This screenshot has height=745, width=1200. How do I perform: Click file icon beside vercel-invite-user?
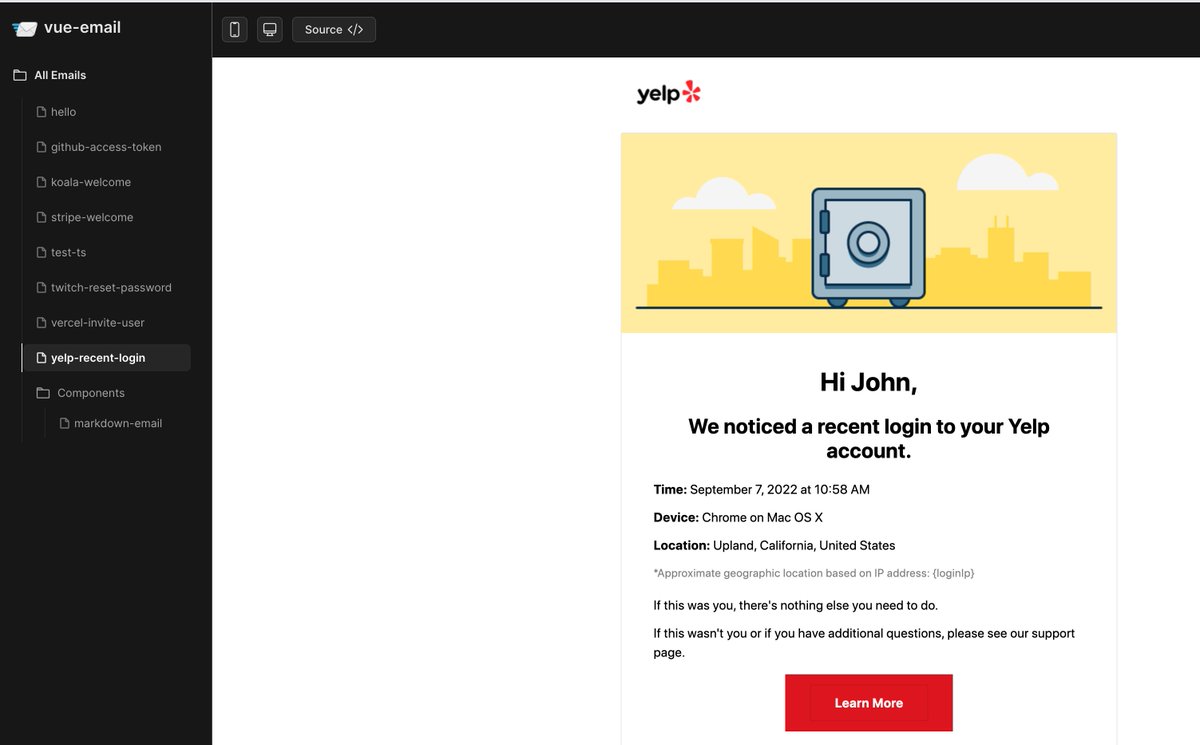[42, 322]
